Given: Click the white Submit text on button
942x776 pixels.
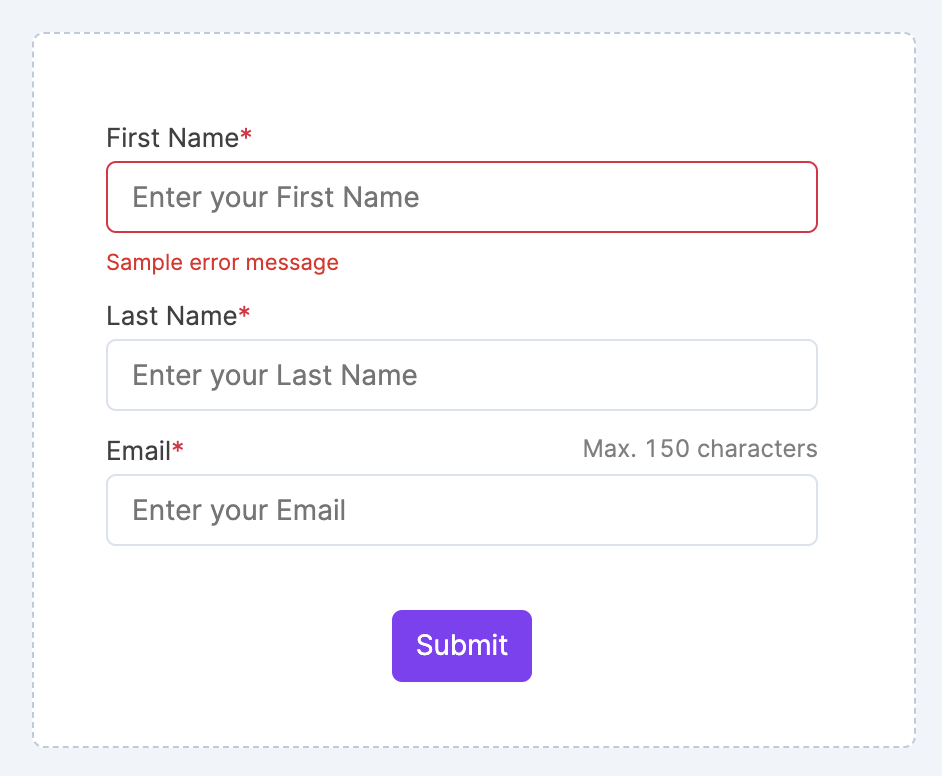Looking at the screenshot, I should click(462, 645).
